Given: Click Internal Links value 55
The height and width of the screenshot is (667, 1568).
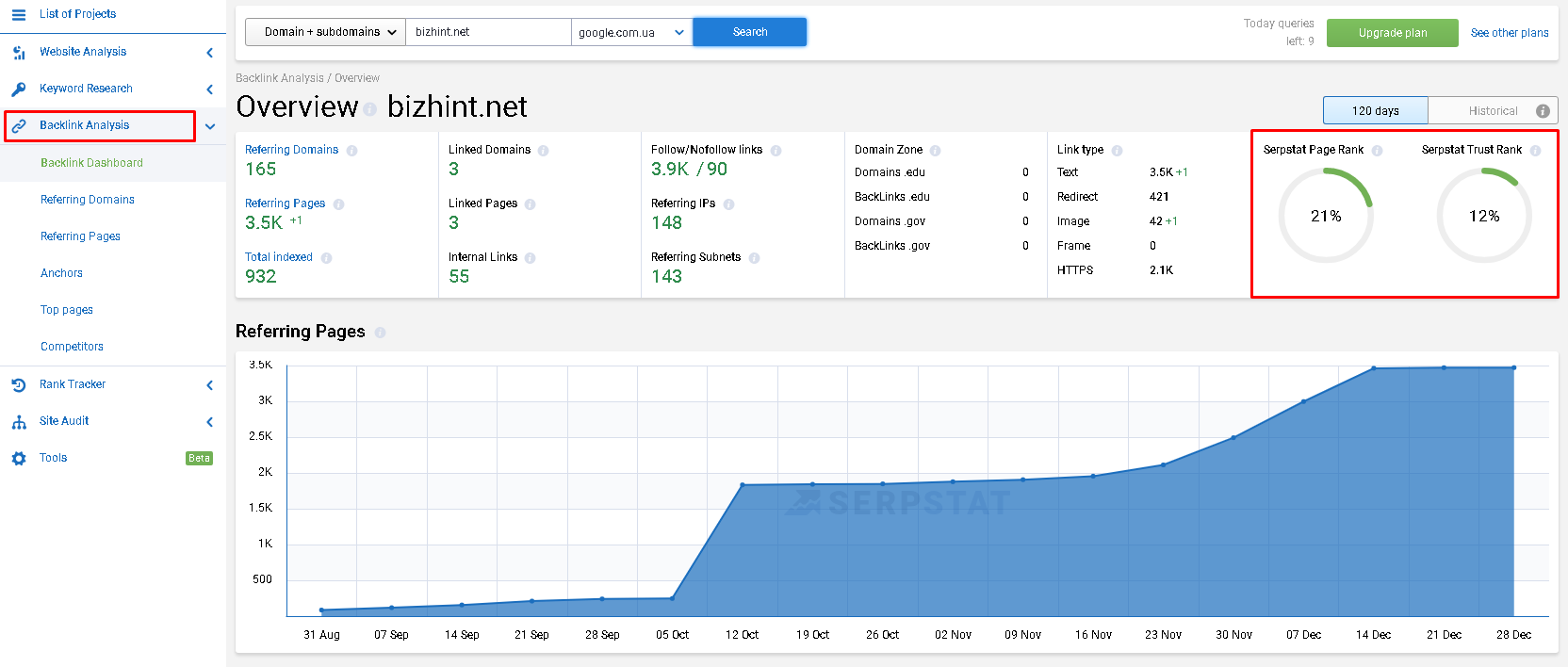Looking at the screenshot, I should [459, 277].
